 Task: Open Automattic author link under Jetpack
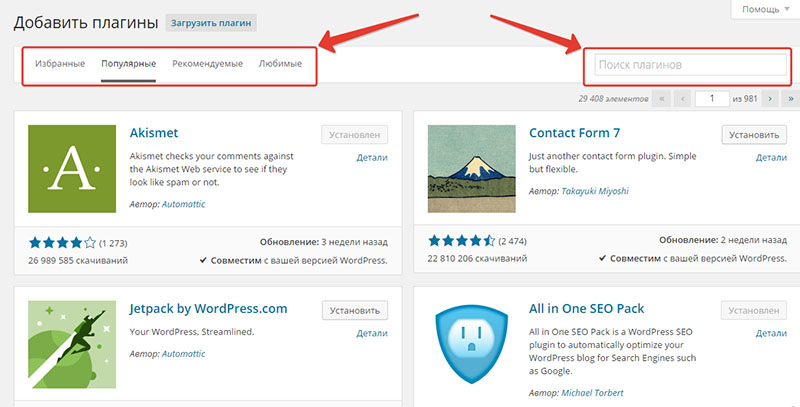(183, 353)
